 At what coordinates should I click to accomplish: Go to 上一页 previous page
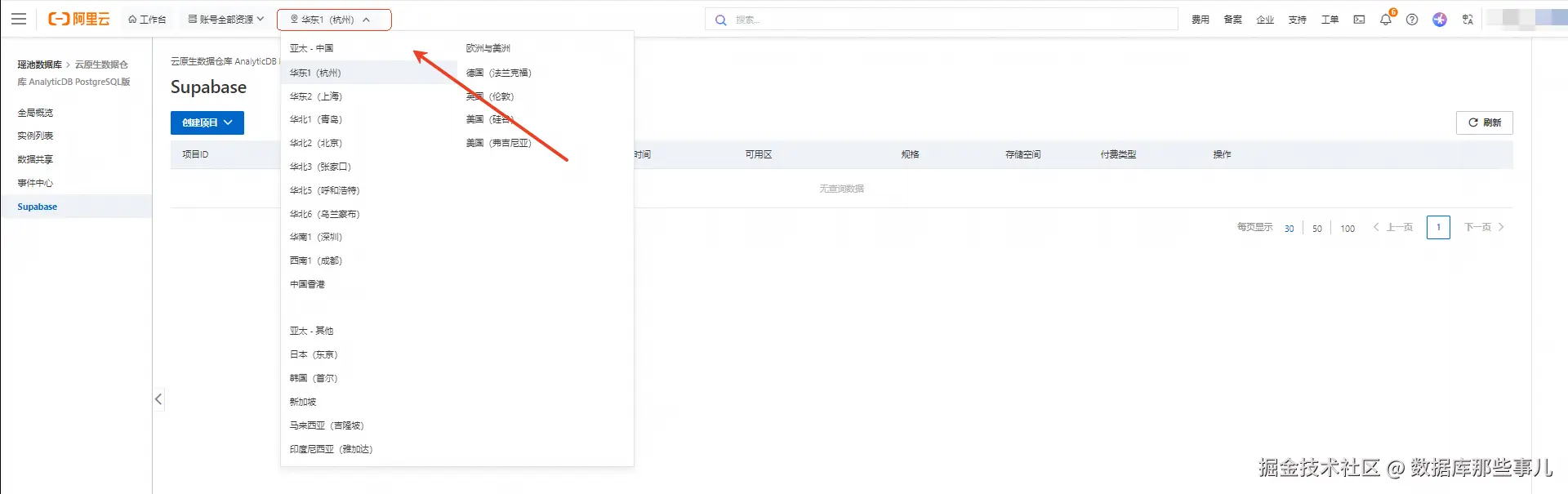[x=1392, y=227]
